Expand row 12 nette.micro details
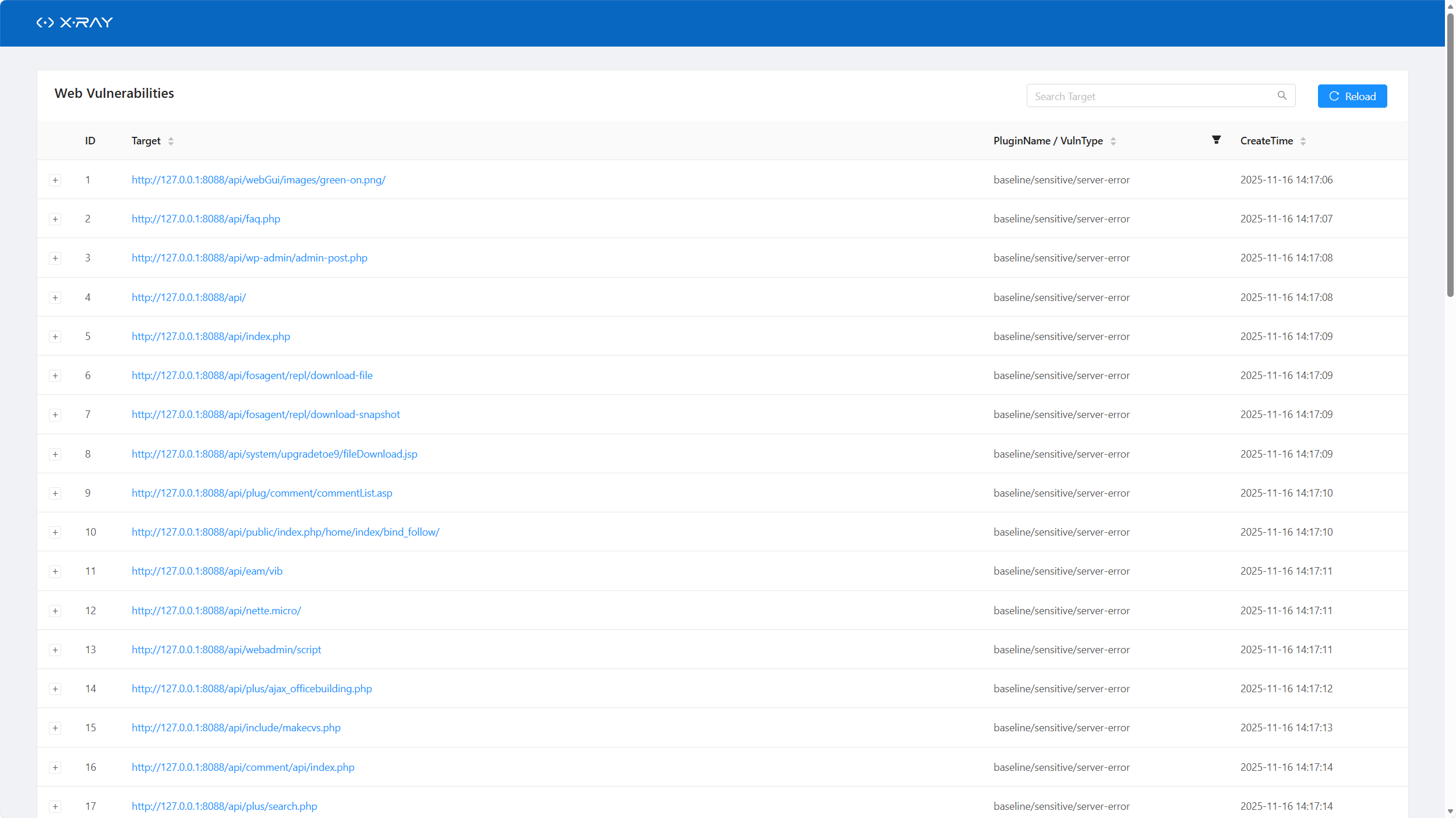Screen dimensions: 1456x818 tap(55, 611)
